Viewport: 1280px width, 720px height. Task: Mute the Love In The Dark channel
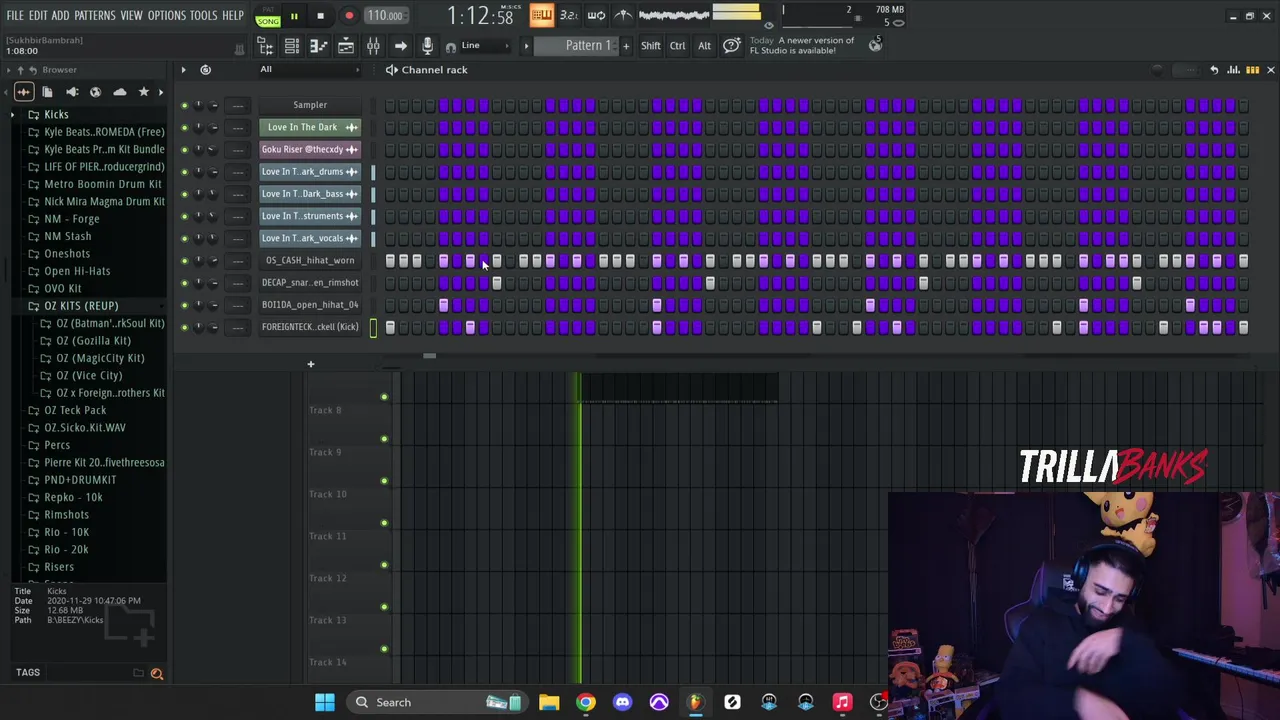(184, 128)
